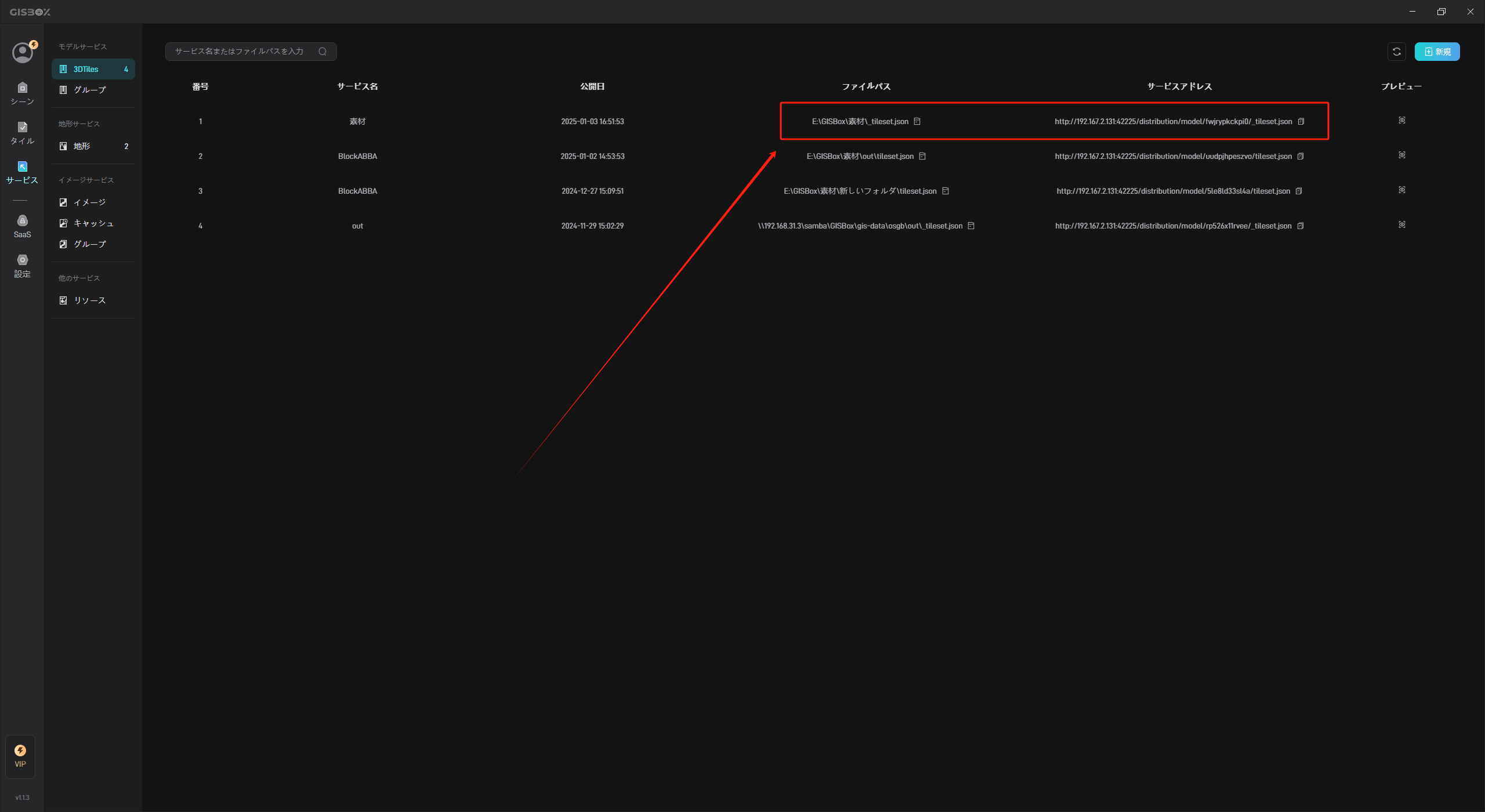1485x812 pixels.
Task: Click the VIP badge button
Action: tap(20, 756)
